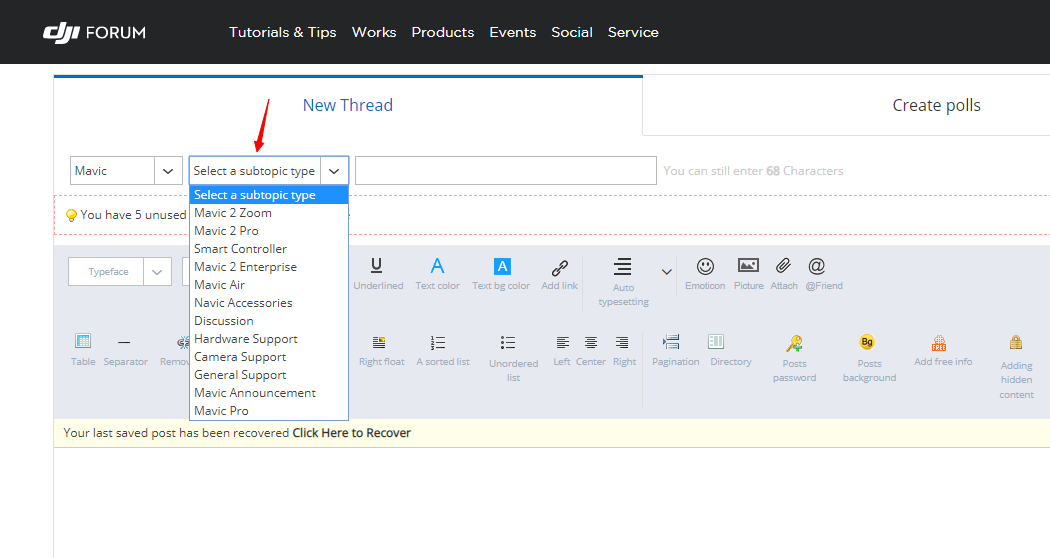This screenshot has height=558, width=1050.
Task: Select Mavic Announcement subtopic
Action: 269,394
